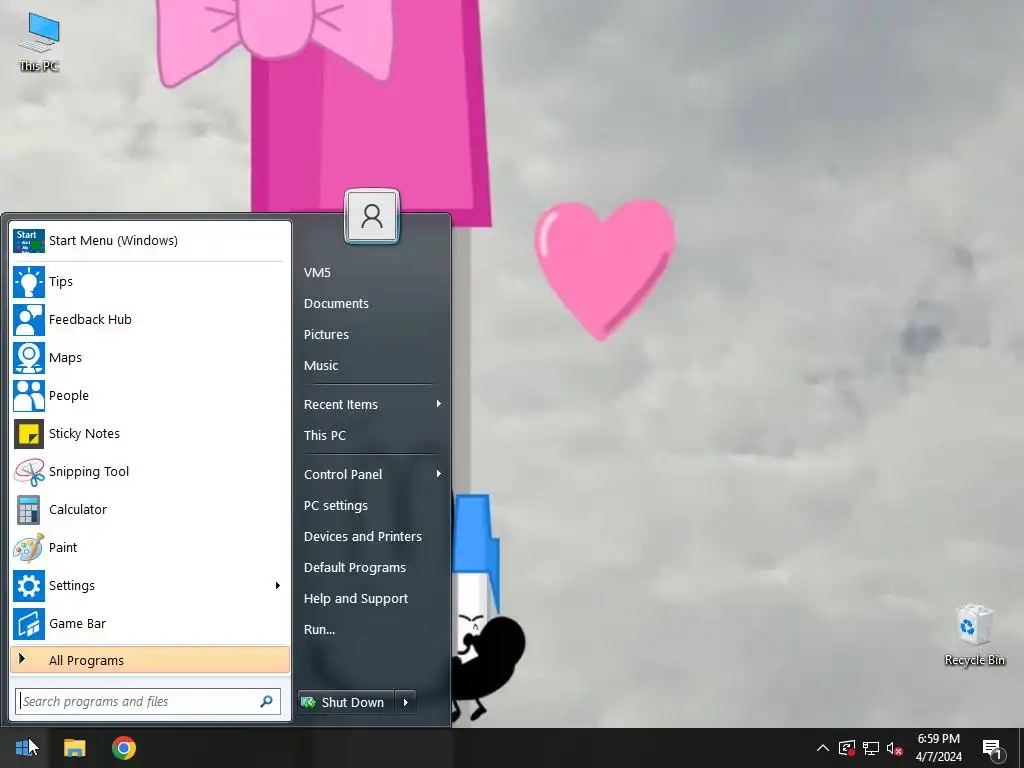Image resolution: width=1024 pixels, height=768 pixels.
Task: Select the This PC desktop icon
Action: pos(39,42)
